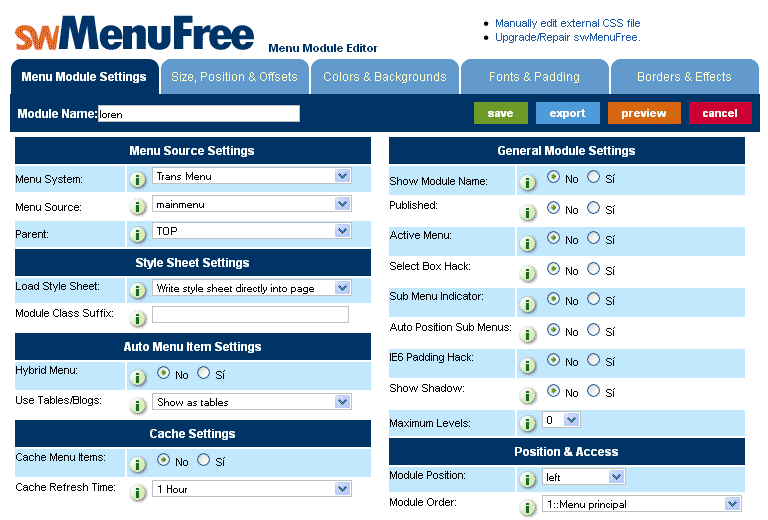Open the Cache Refresh Time dropdown
Screen dimensions: 768x520
252,489
